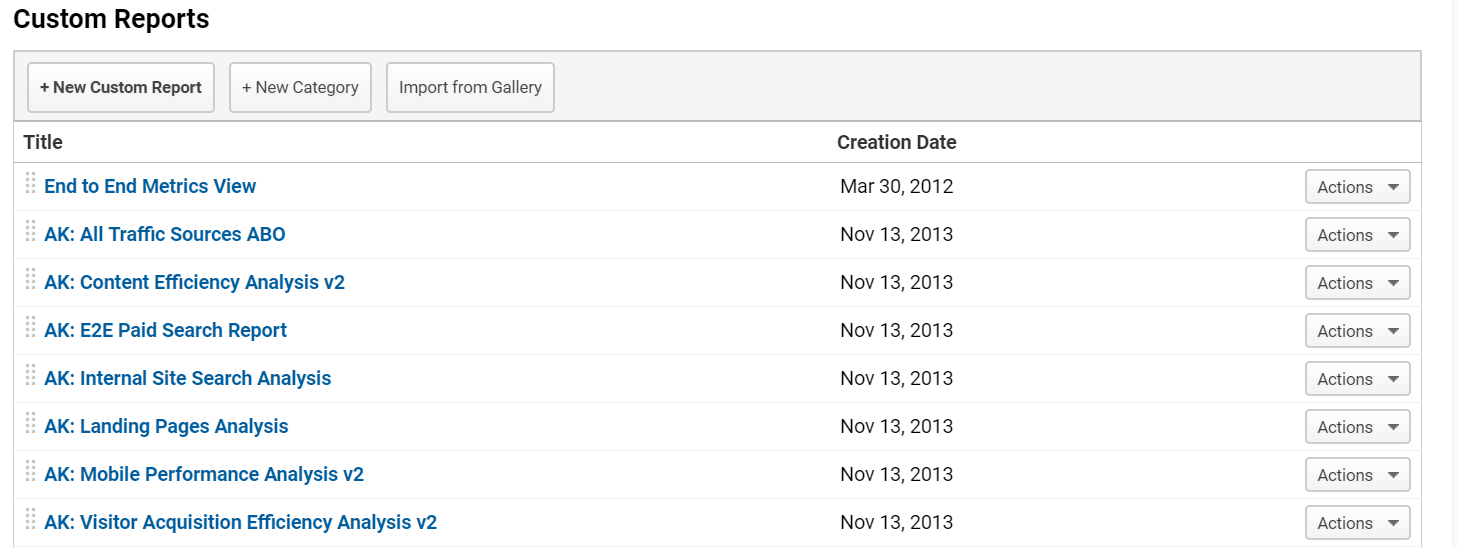This screenshot has height=548, width=1457.
Task: Click drag handle beside E2E Paid Search Report
Action: (x=30, y=328)
